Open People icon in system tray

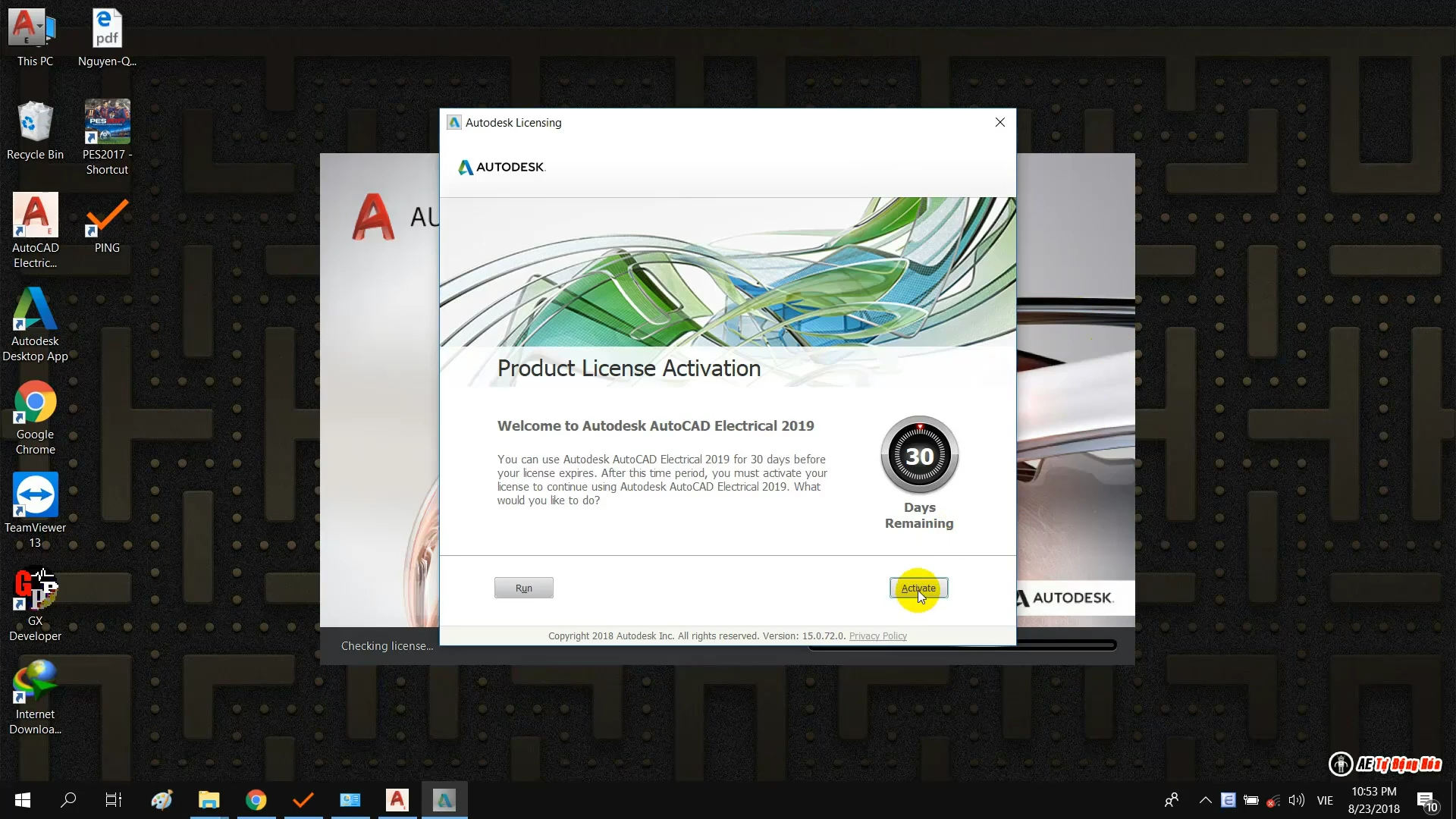click(x=1172, y=800)
